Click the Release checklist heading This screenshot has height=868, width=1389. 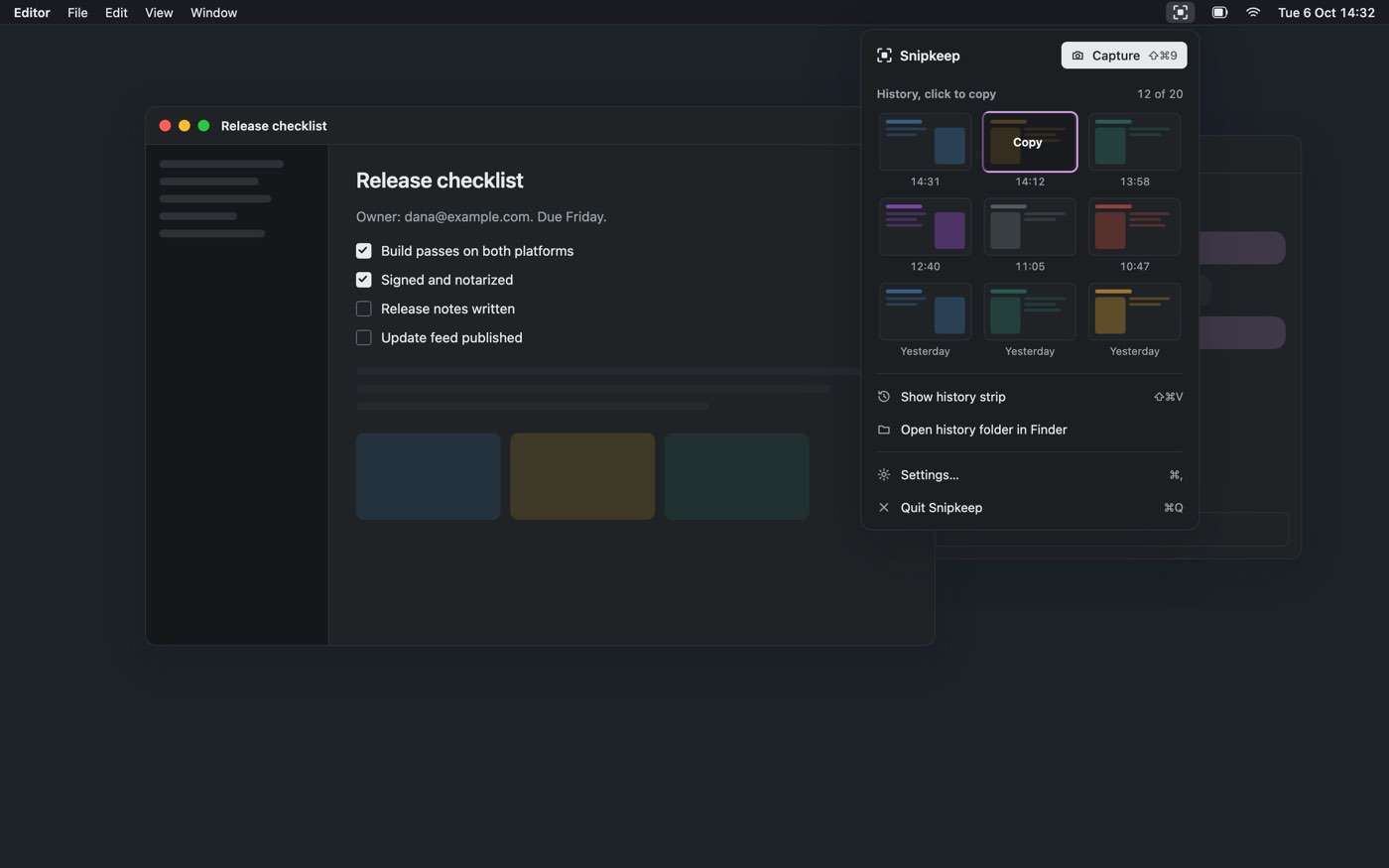click(x=440, y=181)
